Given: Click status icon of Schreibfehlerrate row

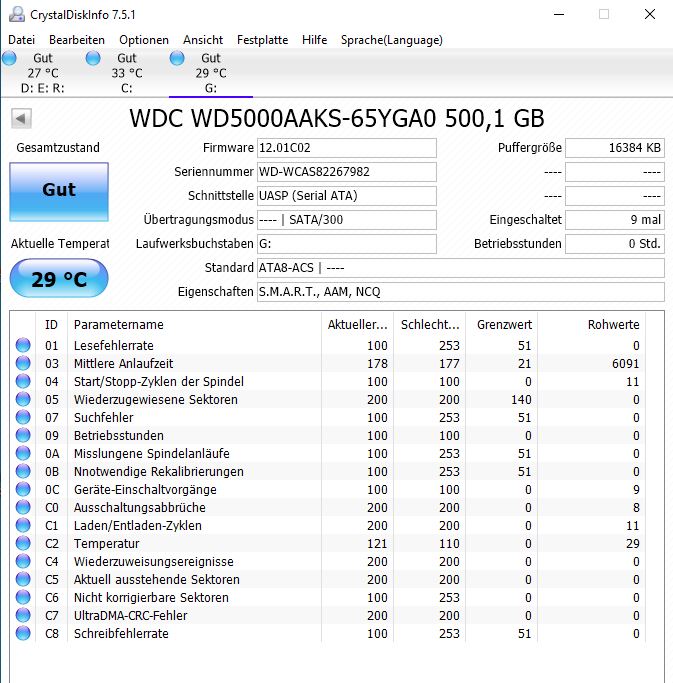Looking at the screenshot, I should (23, 633).
